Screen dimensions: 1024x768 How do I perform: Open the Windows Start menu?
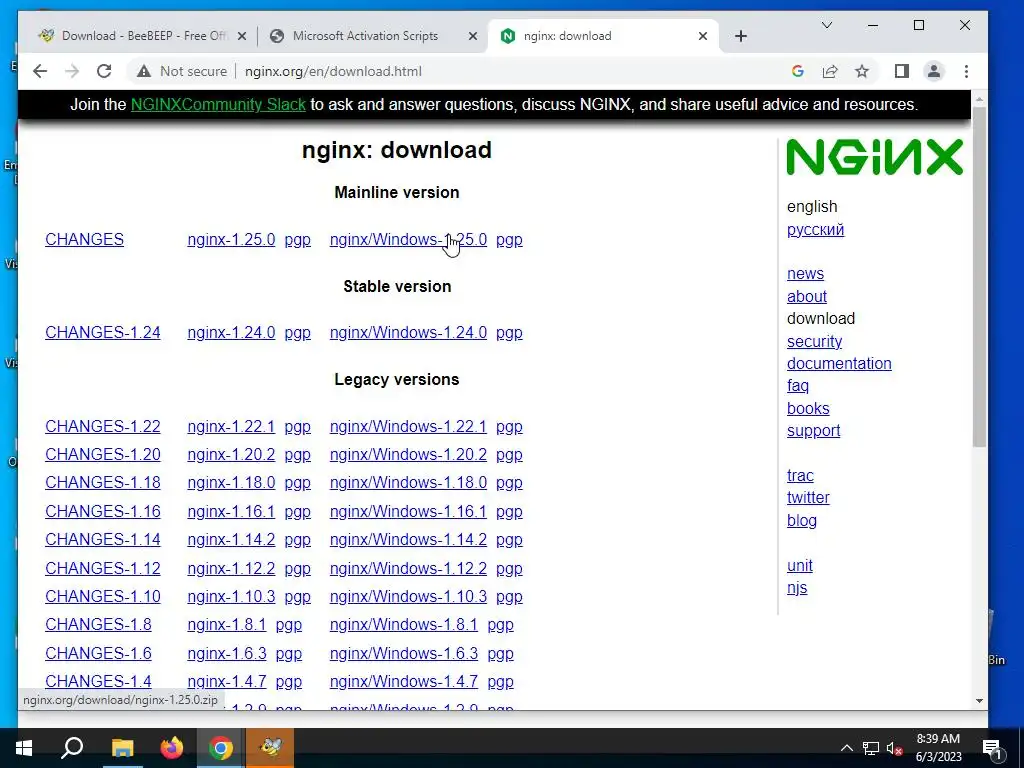(24, 748)
